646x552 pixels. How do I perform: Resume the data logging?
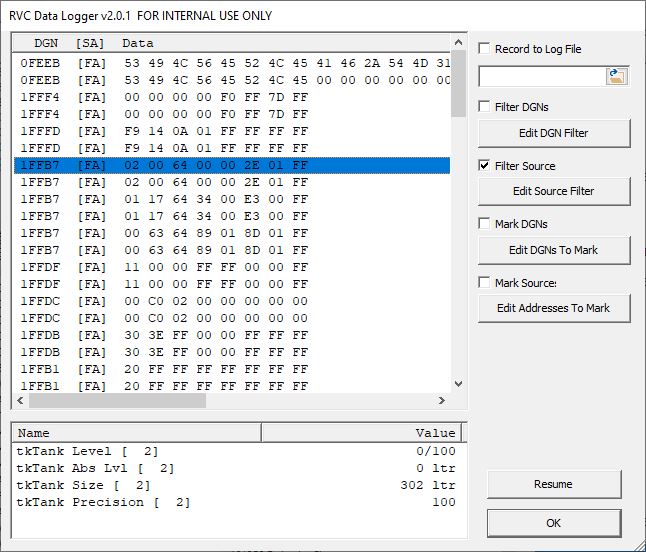554,484
